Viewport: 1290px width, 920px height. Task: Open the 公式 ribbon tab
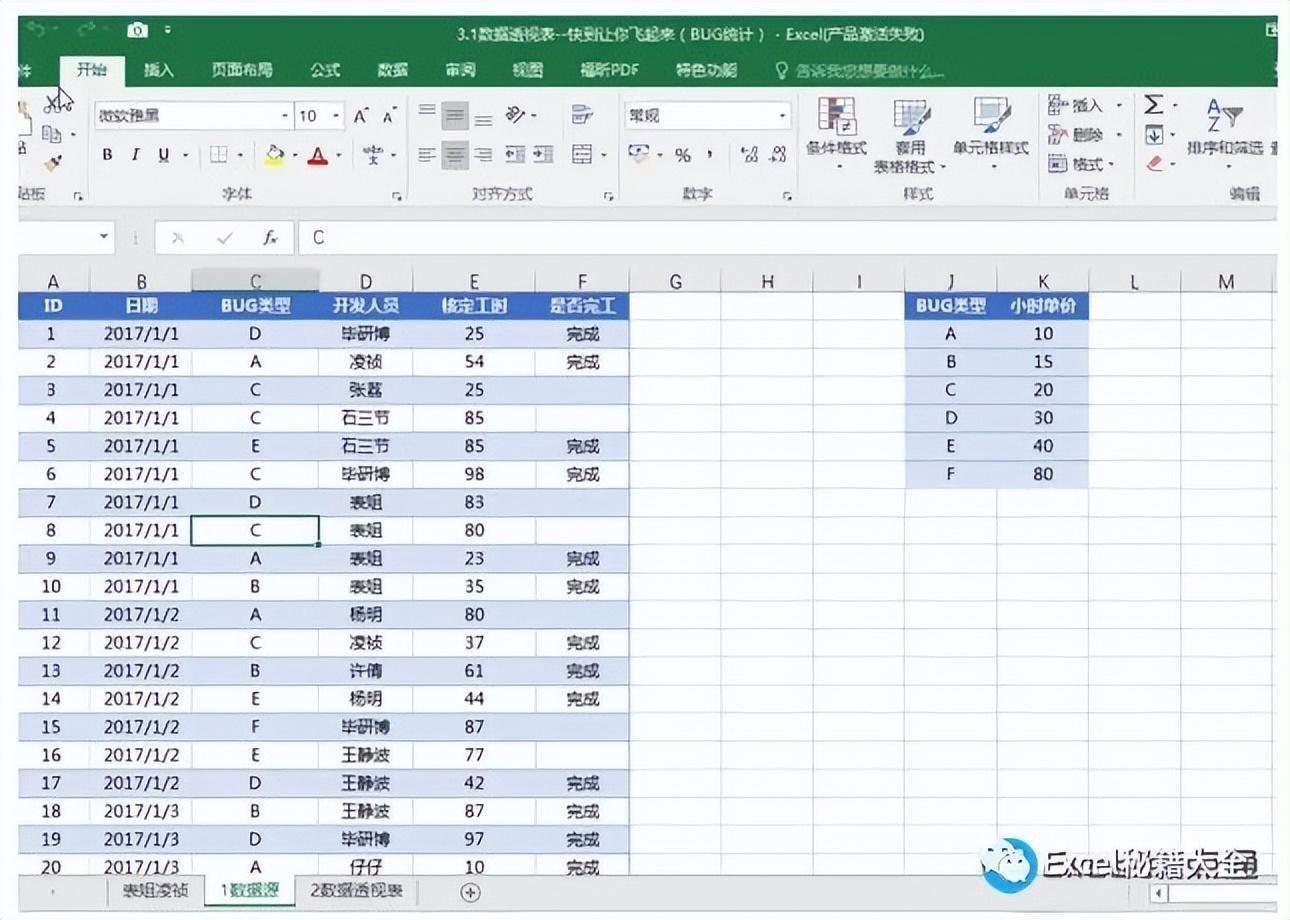click(325, 70)
